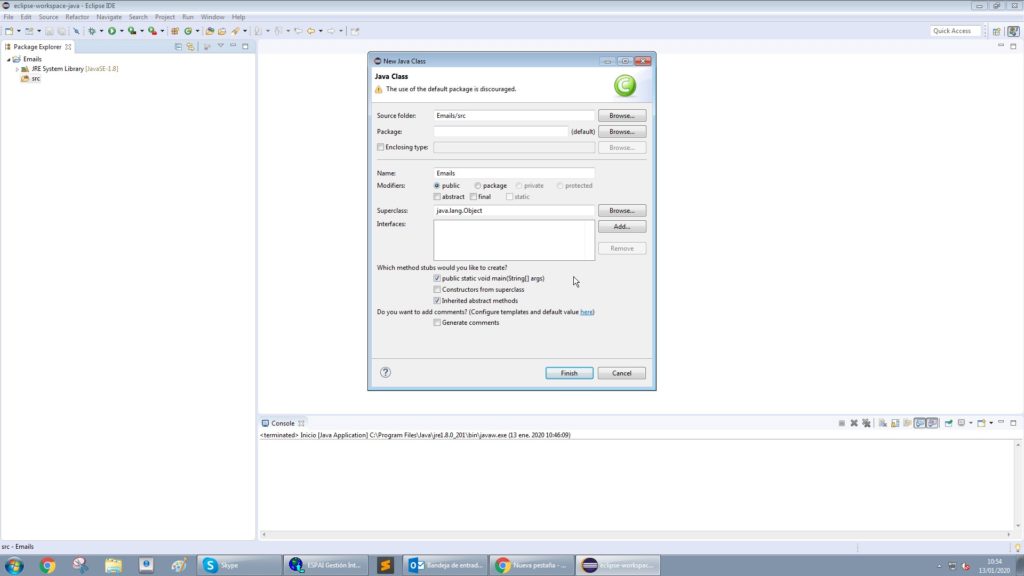Screen dimensions: 1024x576
Task: Click the Open Perspective icon near Quick Access
Action: [996, 31]
